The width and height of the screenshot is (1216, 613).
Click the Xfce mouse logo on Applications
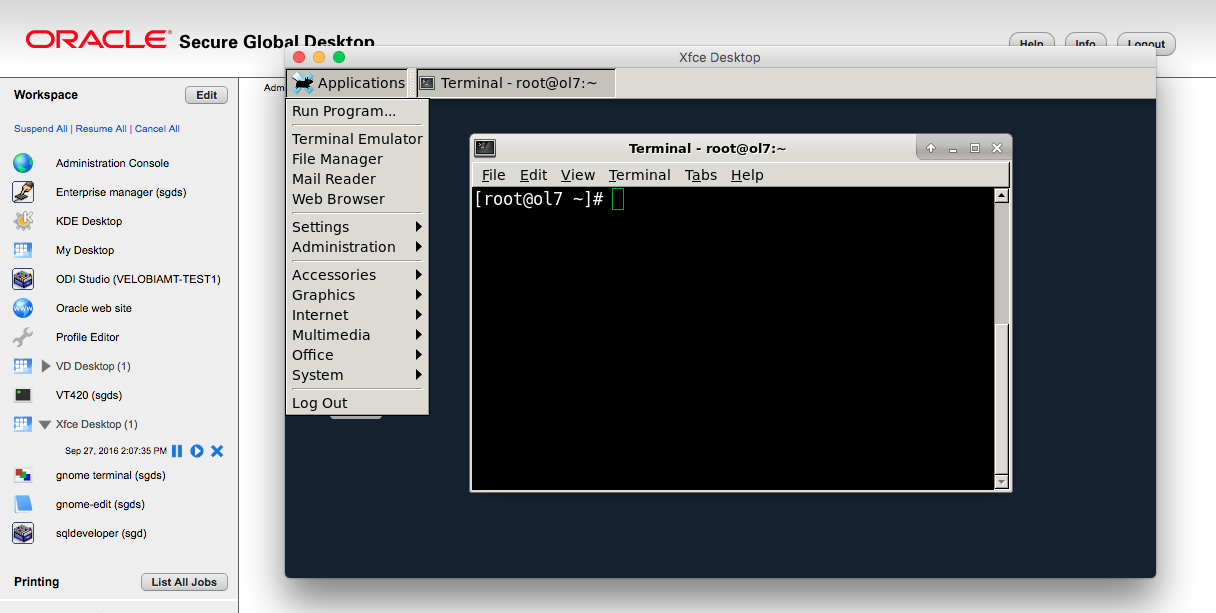point(303,83)
